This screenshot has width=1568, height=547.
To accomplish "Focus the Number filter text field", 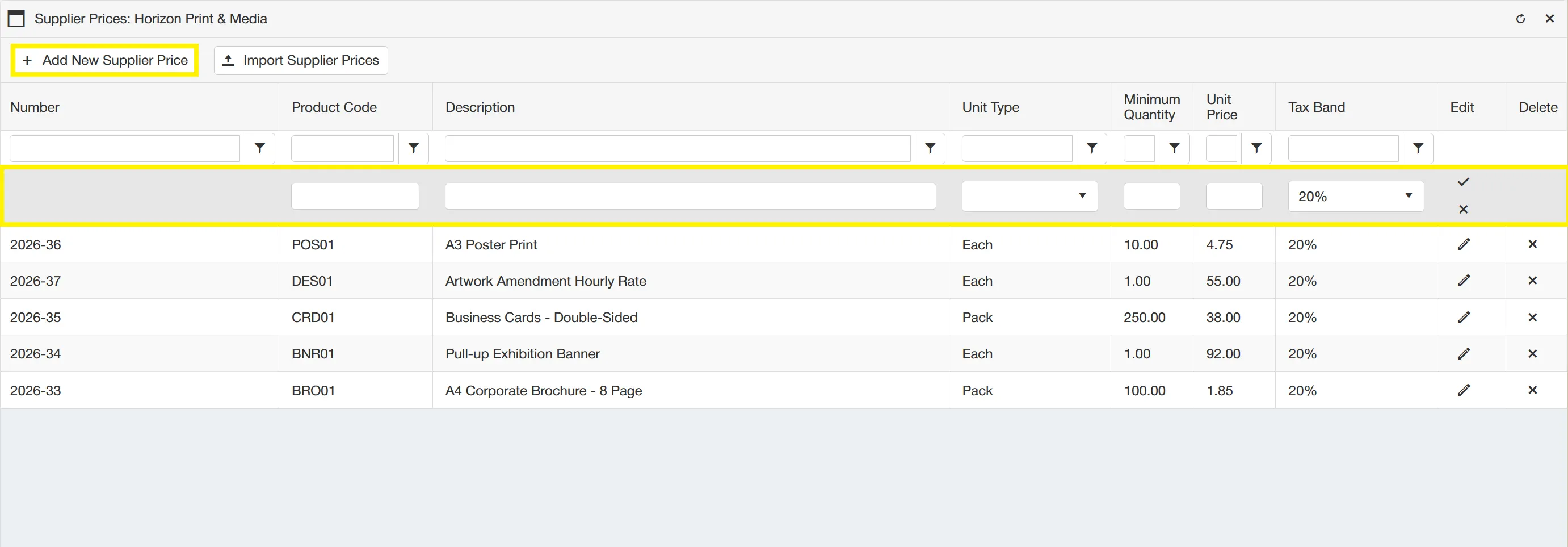I will pyautogui.click(x=125, y=149).
